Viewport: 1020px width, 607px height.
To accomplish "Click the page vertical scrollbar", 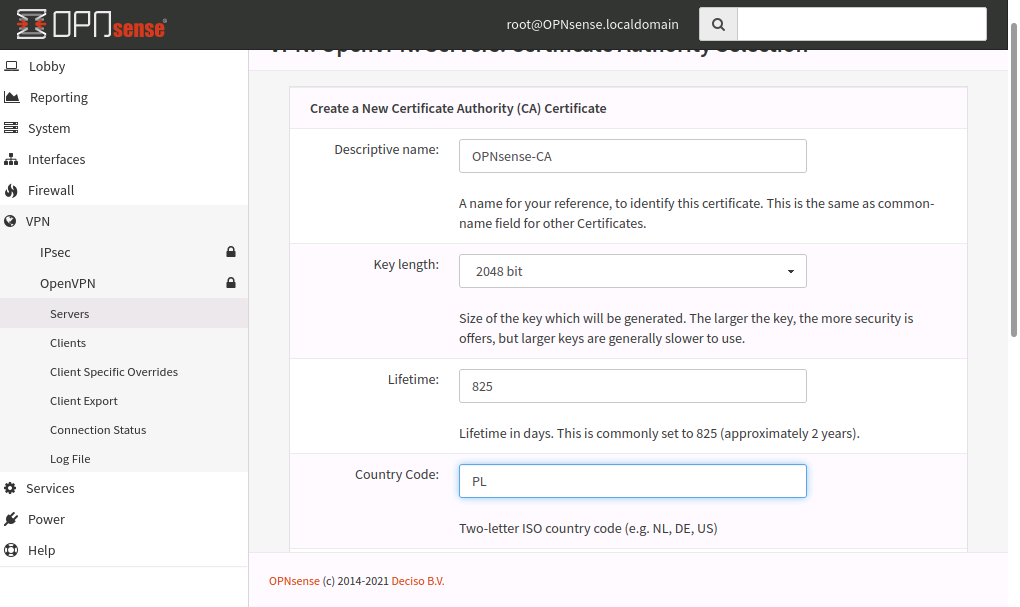I will click(1014, 180).
